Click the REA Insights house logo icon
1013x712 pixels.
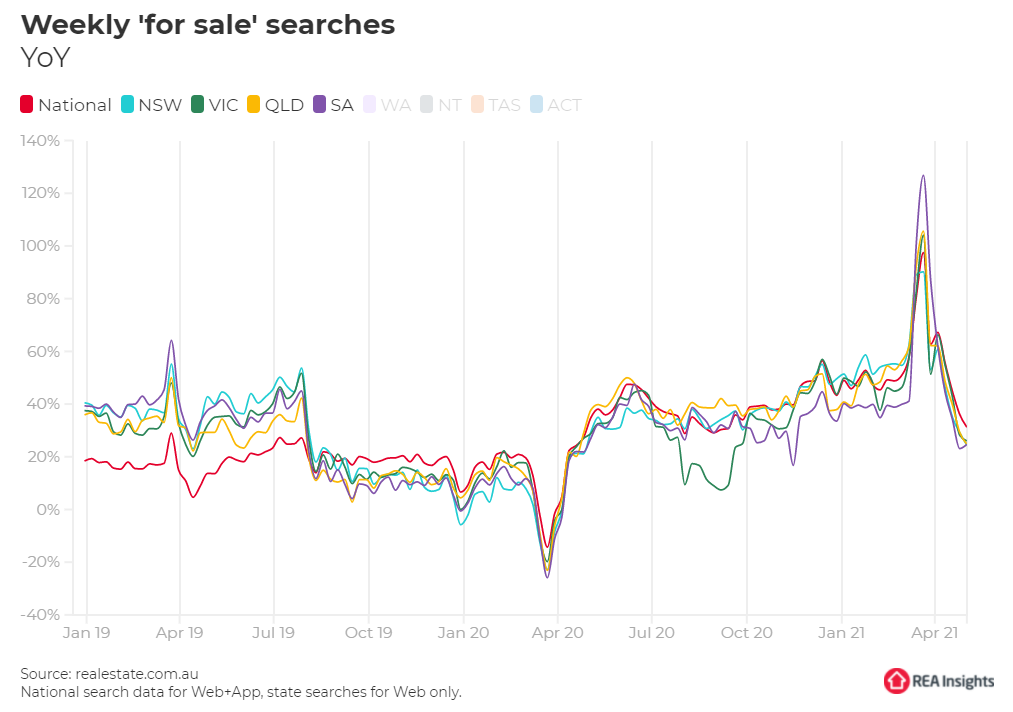(896, 681)
